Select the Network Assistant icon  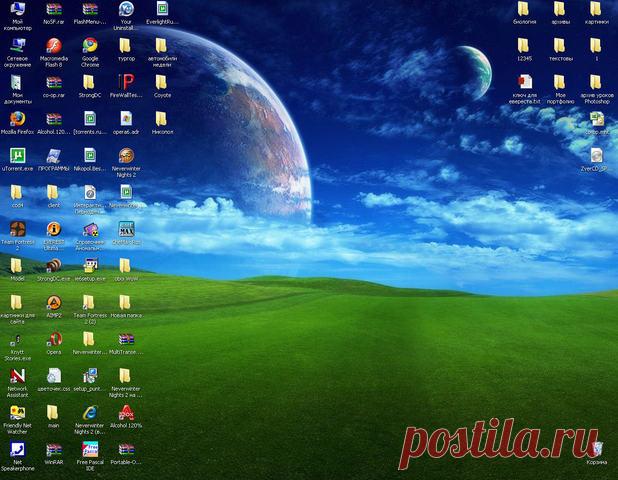pos(17,375)
